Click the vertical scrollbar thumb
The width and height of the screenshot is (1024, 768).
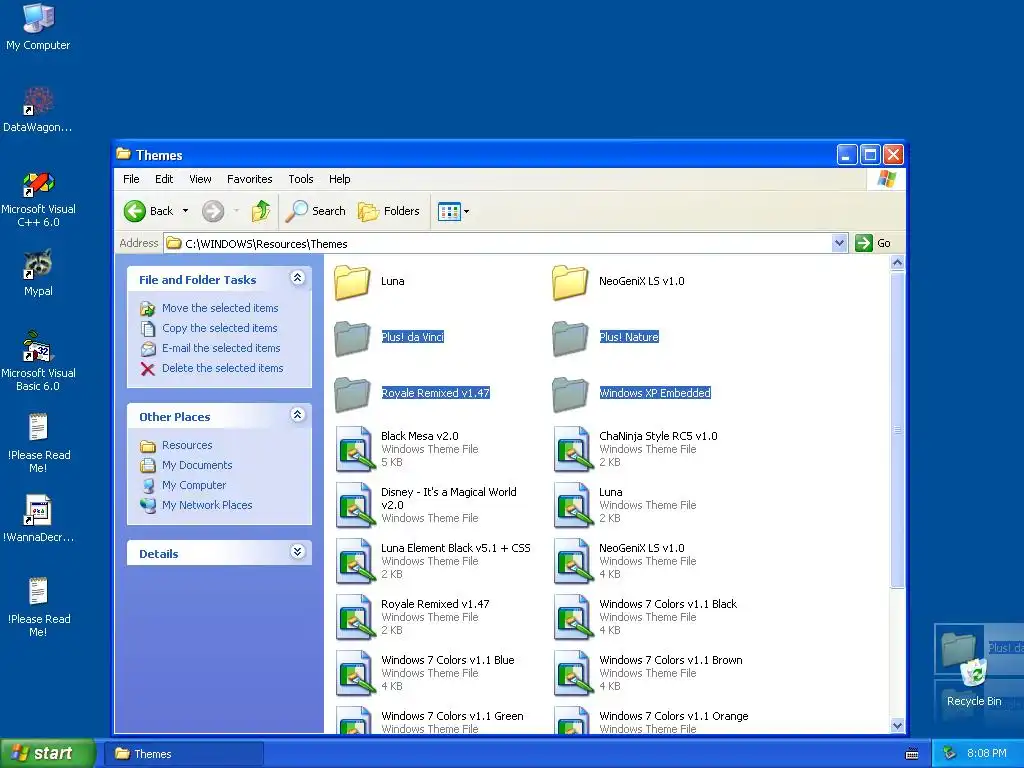pyautogui.click(x=897, y=430)
